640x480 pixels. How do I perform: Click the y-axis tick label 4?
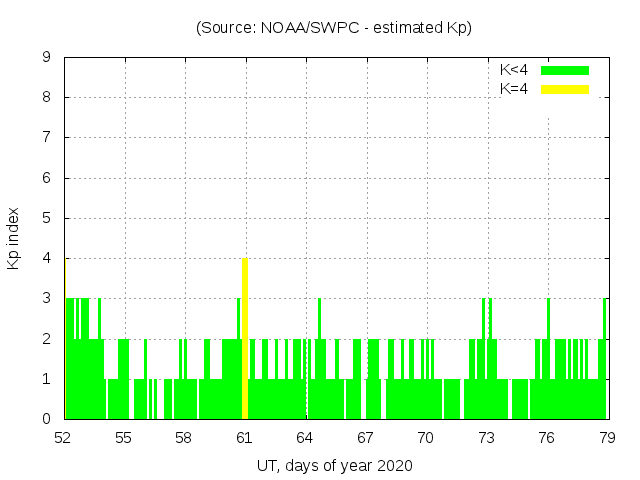coord(46,259)
